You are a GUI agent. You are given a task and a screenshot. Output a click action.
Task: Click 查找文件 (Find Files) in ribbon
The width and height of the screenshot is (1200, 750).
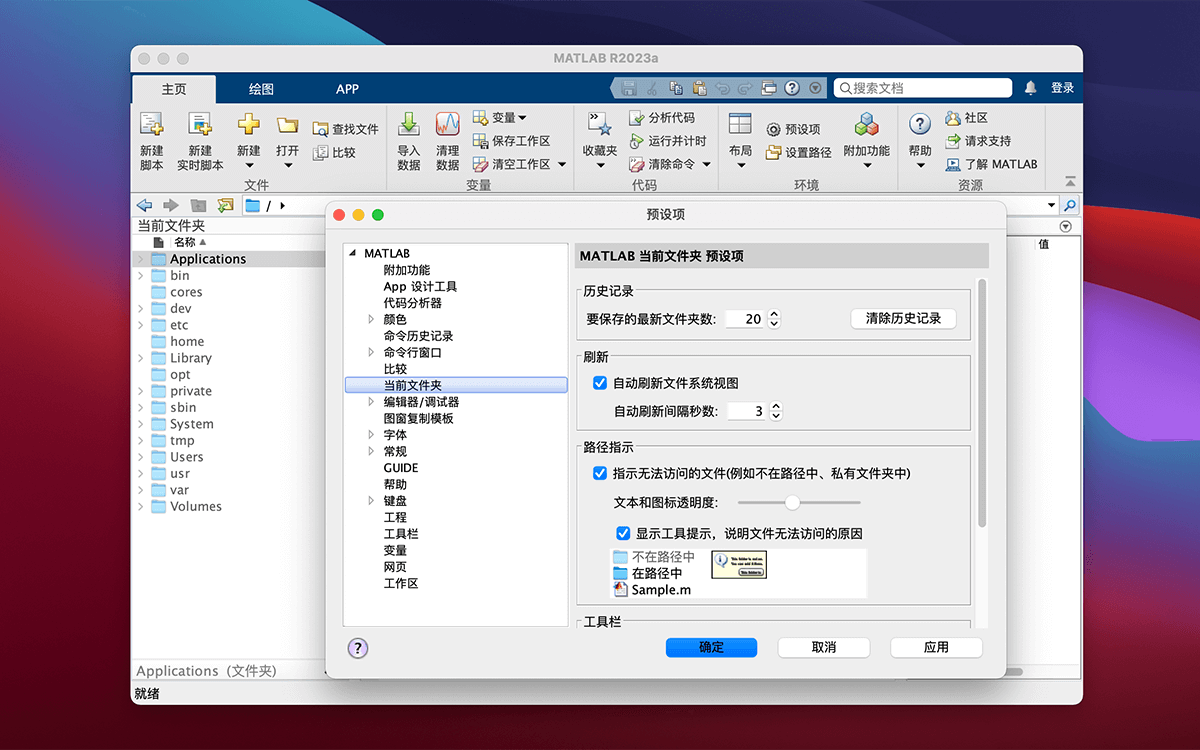click(346, 129)
